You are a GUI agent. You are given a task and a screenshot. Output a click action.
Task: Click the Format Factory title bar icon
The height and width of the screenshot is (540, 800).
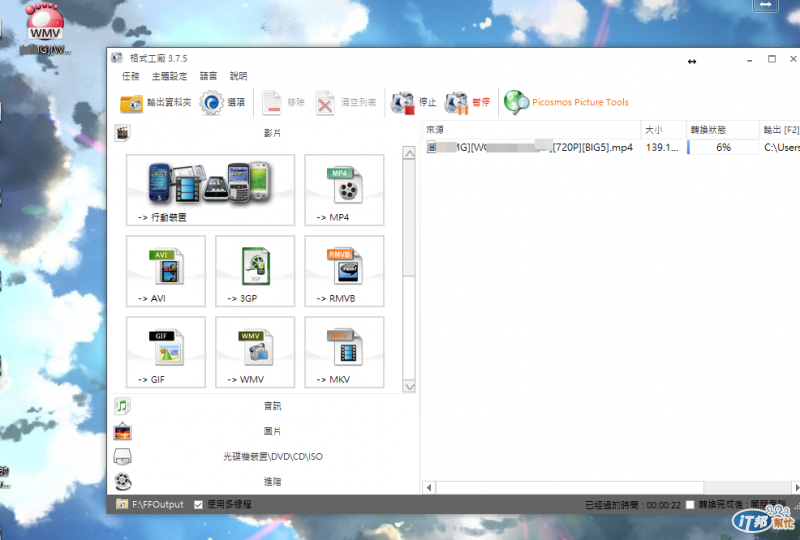point(117,58)
